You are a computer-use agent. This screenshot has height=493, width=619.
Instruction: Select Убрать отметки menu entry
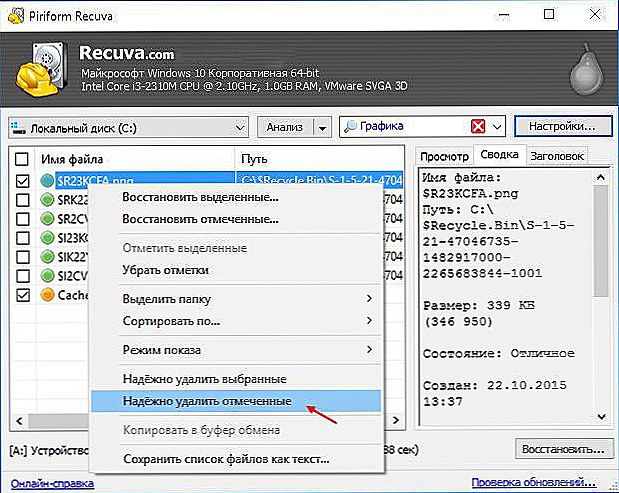click(x=236, y=270)
